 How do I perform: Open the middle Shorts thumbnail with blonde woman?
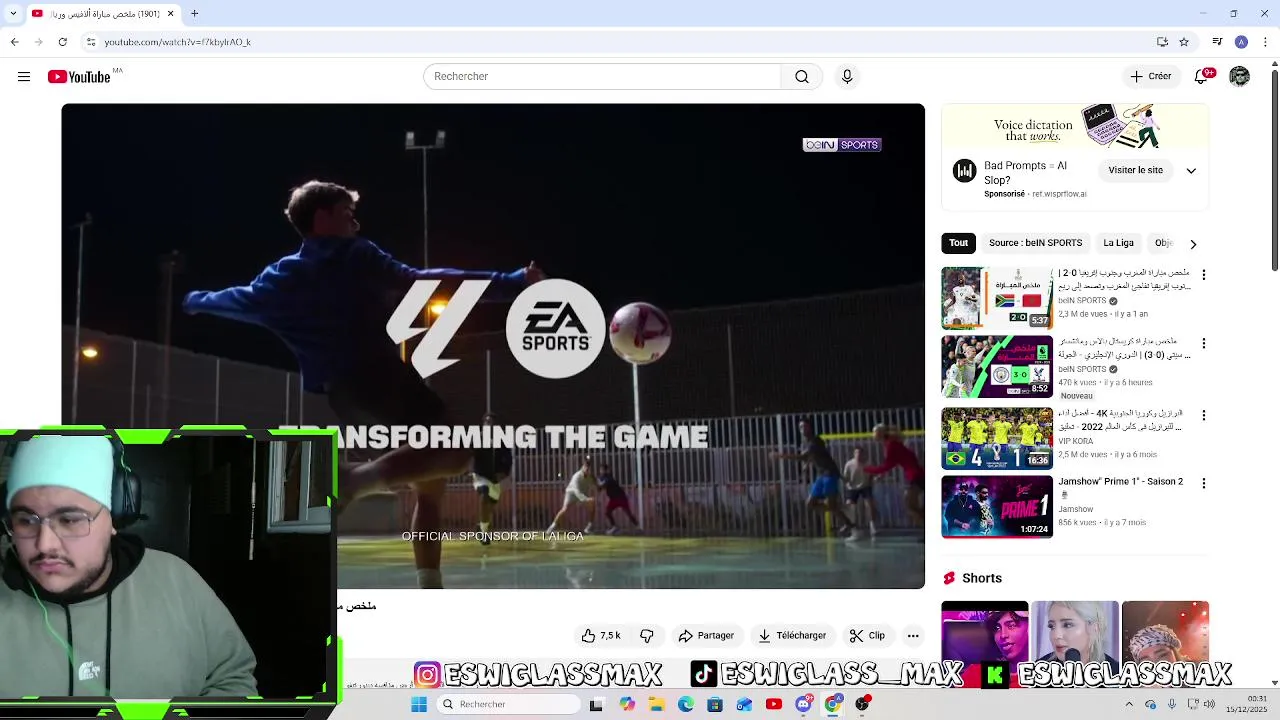pyautogui.click(x=1075, y=630)
